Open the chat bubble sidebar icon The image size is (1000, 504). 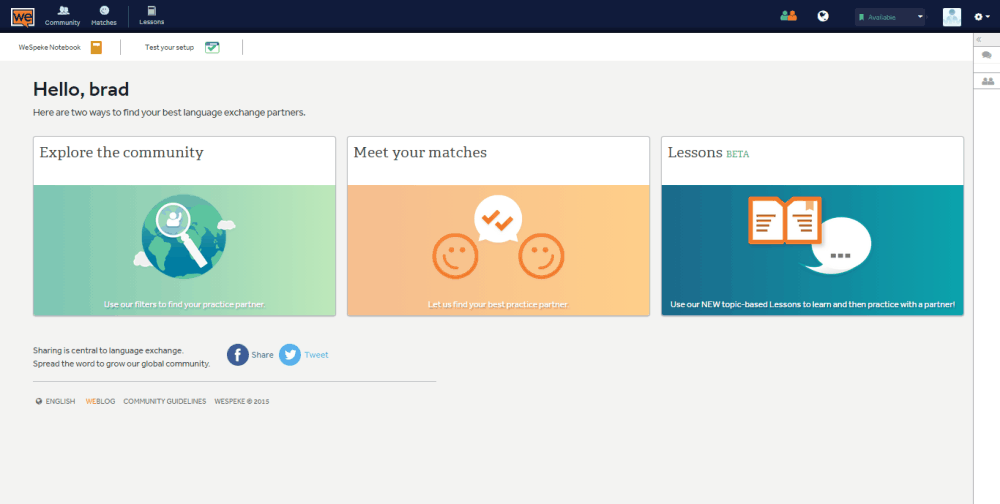987,56
